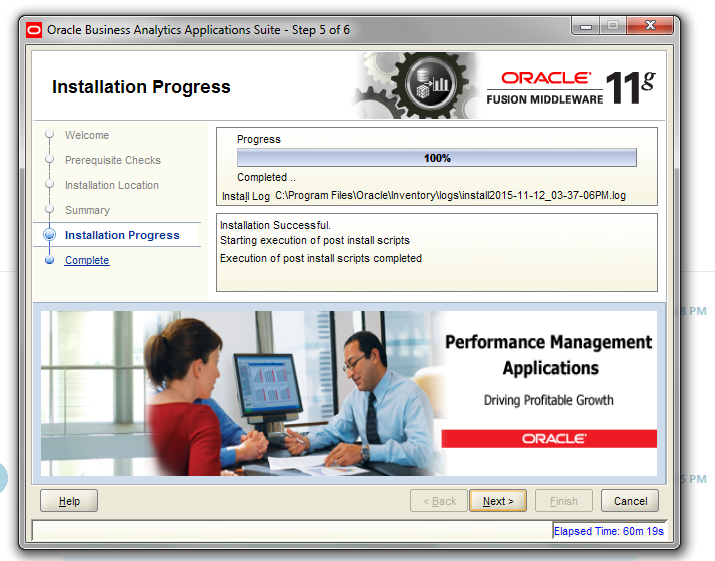
Task: Click the Oracle Fusion Middleware 11g logo
Action: pos(571,88)
